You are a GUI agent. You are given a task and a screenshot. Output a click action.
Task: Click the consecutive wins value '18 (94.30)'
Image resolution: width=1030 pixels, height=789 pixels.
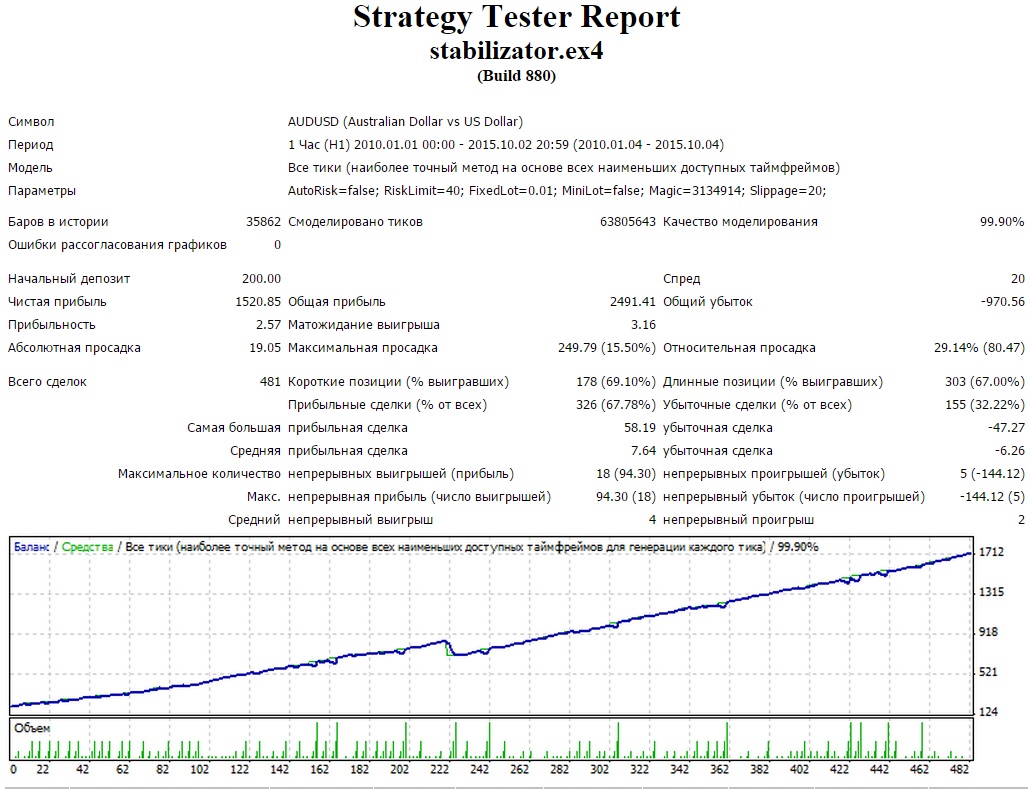(x=626, y=474)
